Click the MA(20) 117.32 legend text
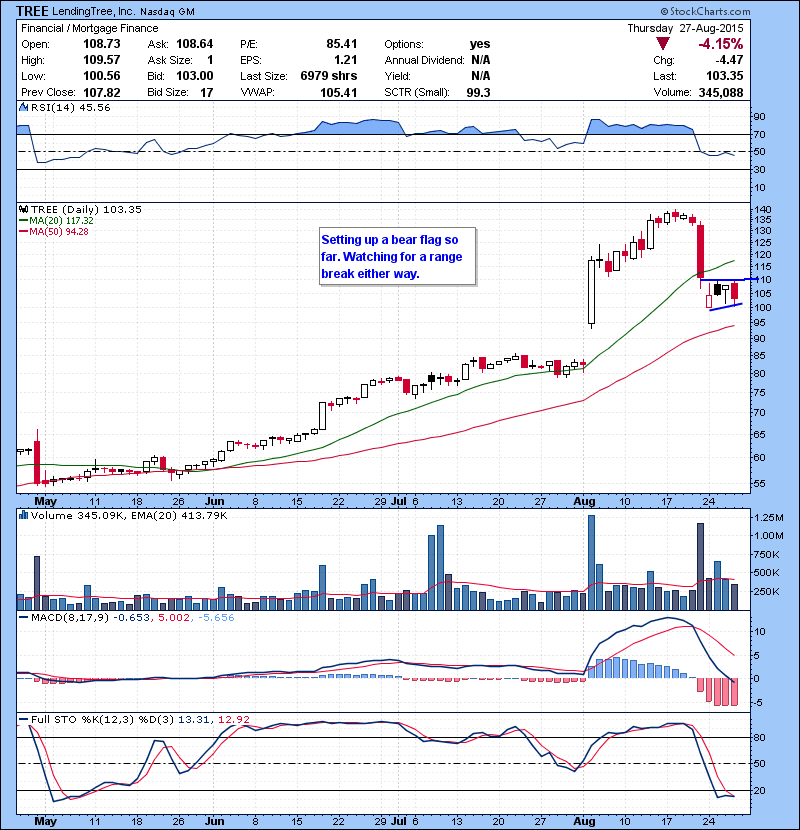The height and width of the screenshot is (830, 800). pos(61,221)
